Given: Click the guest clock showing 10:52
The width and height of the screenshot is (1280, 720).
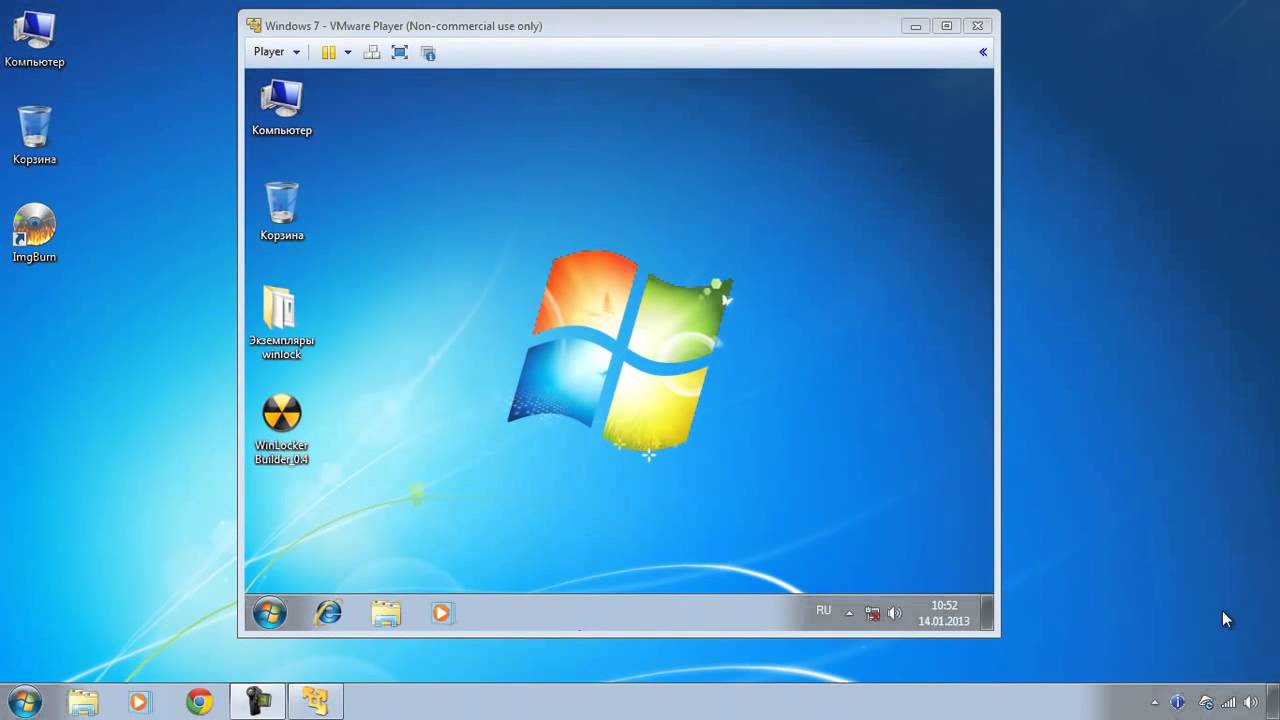Looking at the screenshot, I should click(944, 613).
